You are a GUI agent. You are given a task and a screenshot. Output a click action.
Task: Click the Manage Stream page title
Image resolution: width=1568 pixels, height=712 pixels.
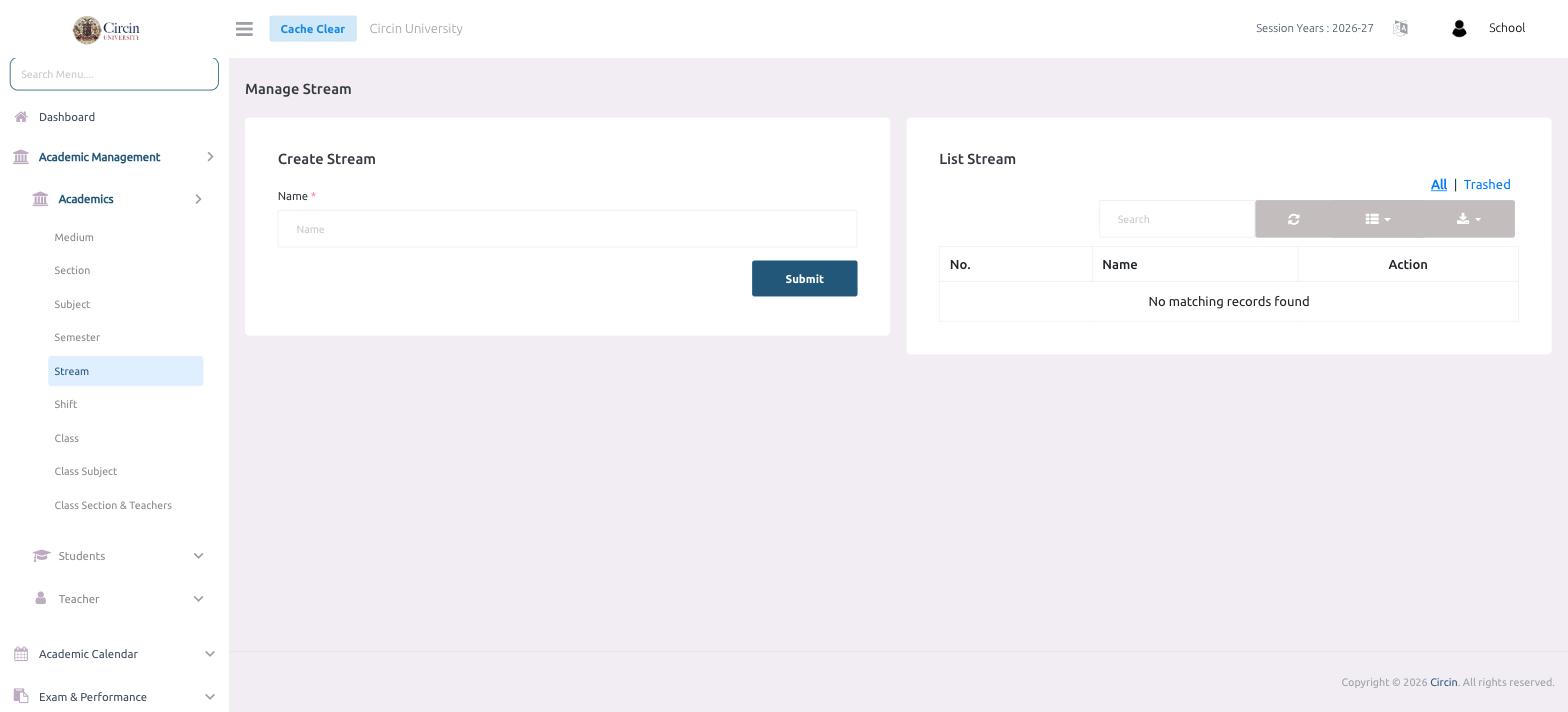298,89
